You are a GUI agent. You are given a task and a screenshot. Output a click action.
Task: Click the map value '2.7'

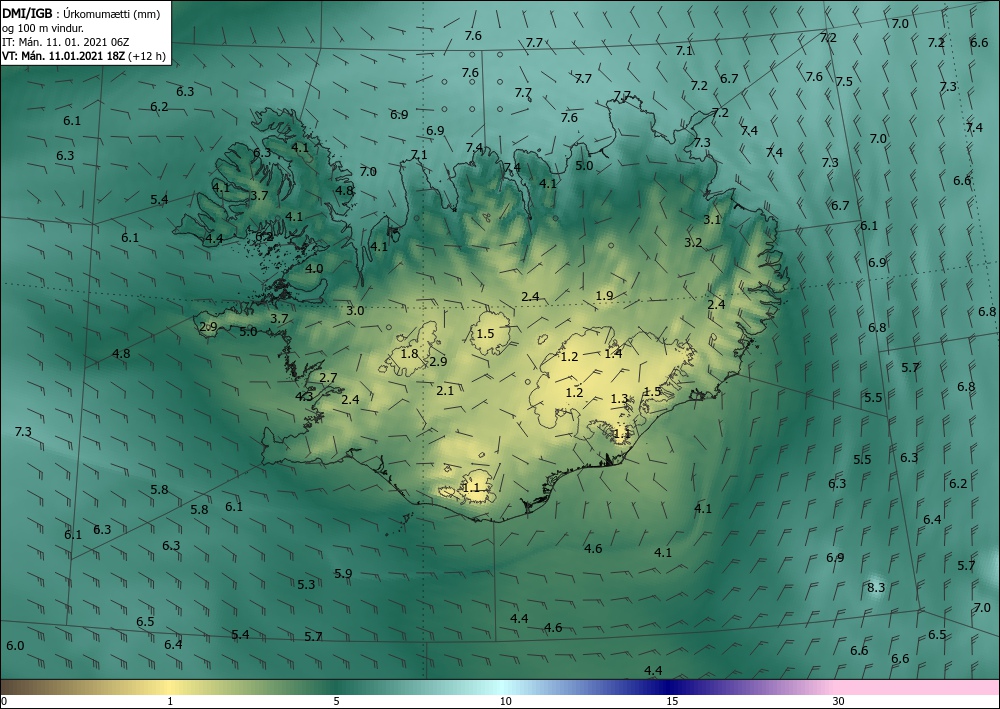(328, 377)
